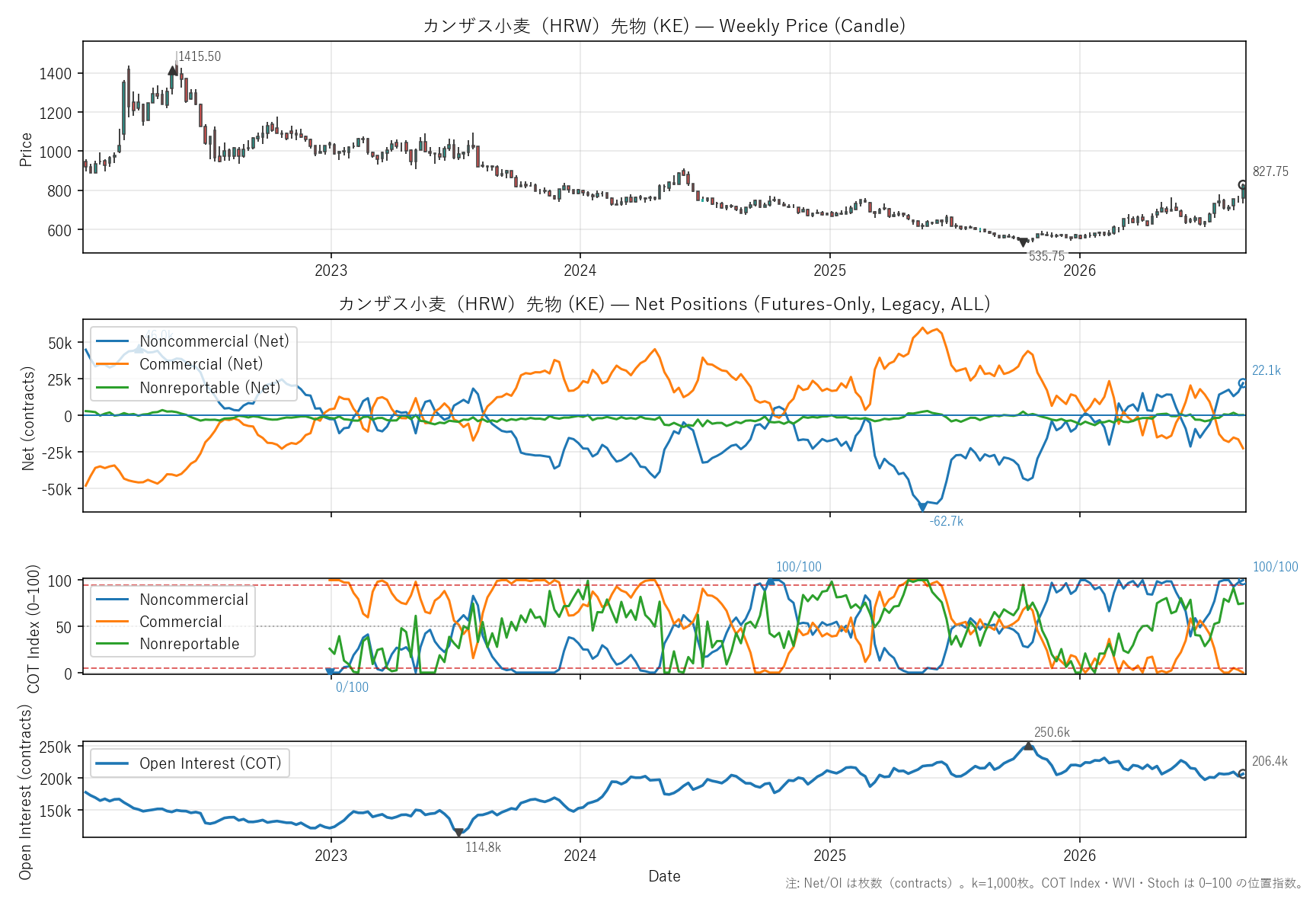Click the Open Interest (contracts) axis label
Image resolution: width=1316 pixels, height=899 pixels.
pos(25,792)
